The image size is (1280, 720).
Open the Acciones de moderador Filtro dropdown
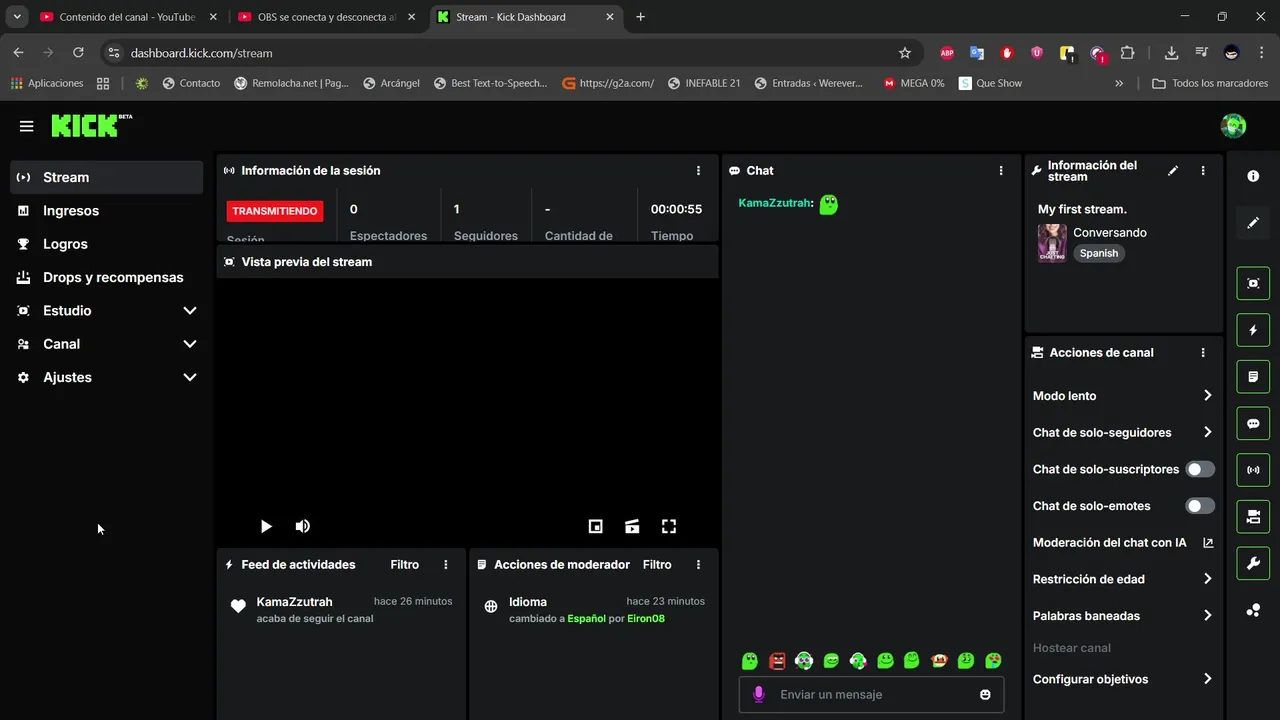pyautogui.click(x=657, y=565)
